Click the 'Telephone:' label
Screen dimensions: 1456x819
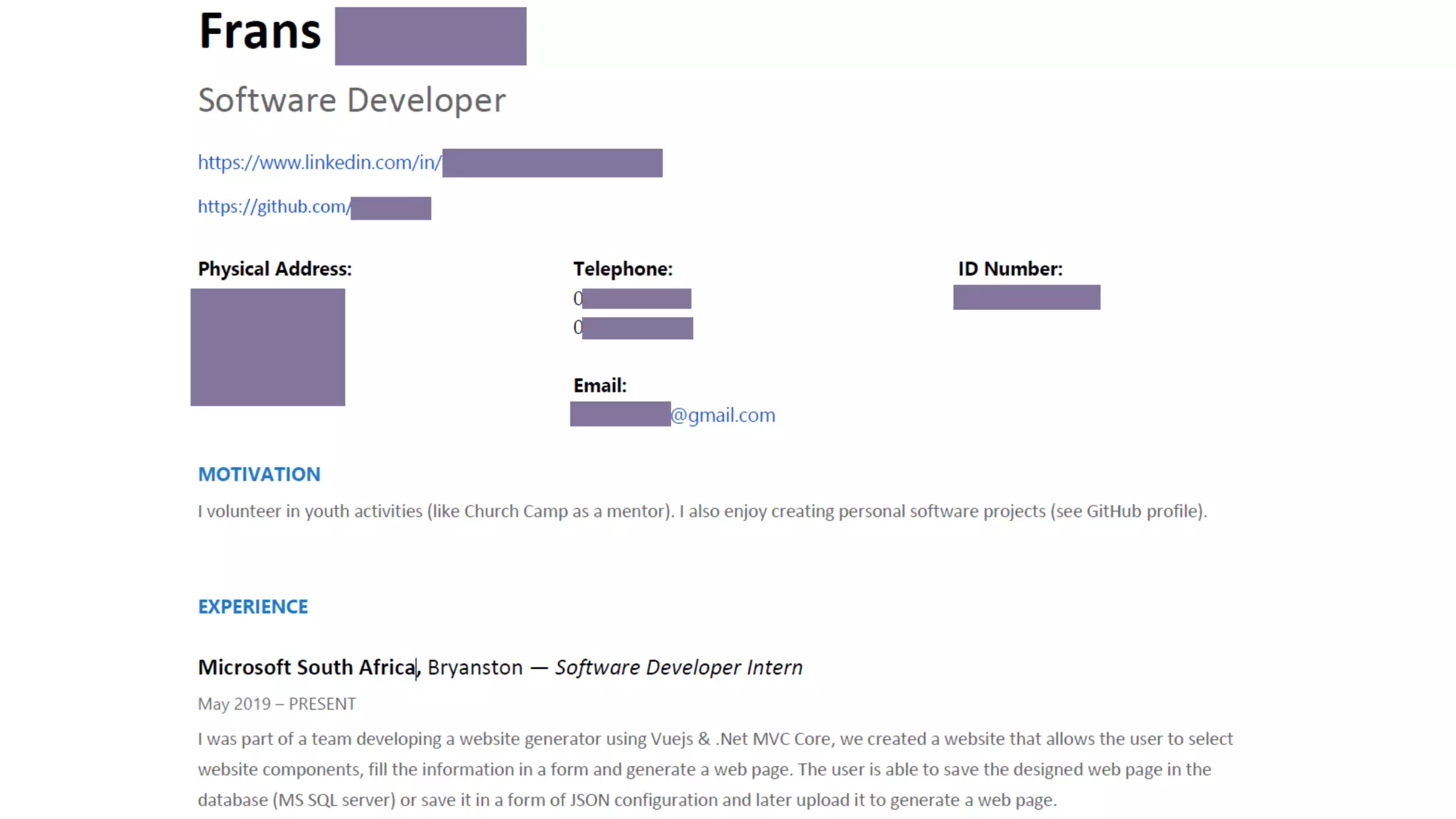(623, 269)
